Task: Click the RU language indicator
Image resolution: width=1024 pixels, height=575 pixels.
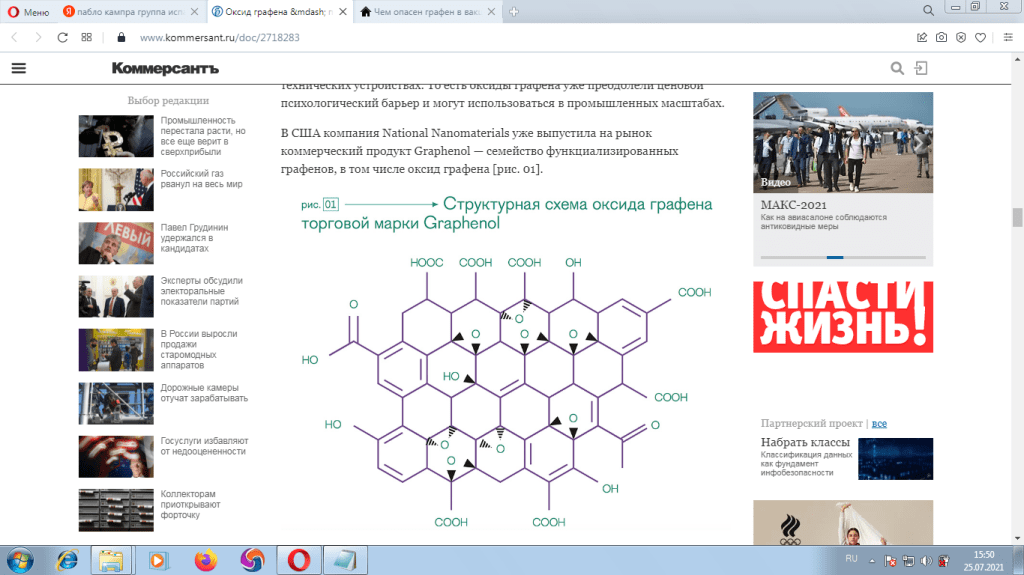Action: pos(851,559)
